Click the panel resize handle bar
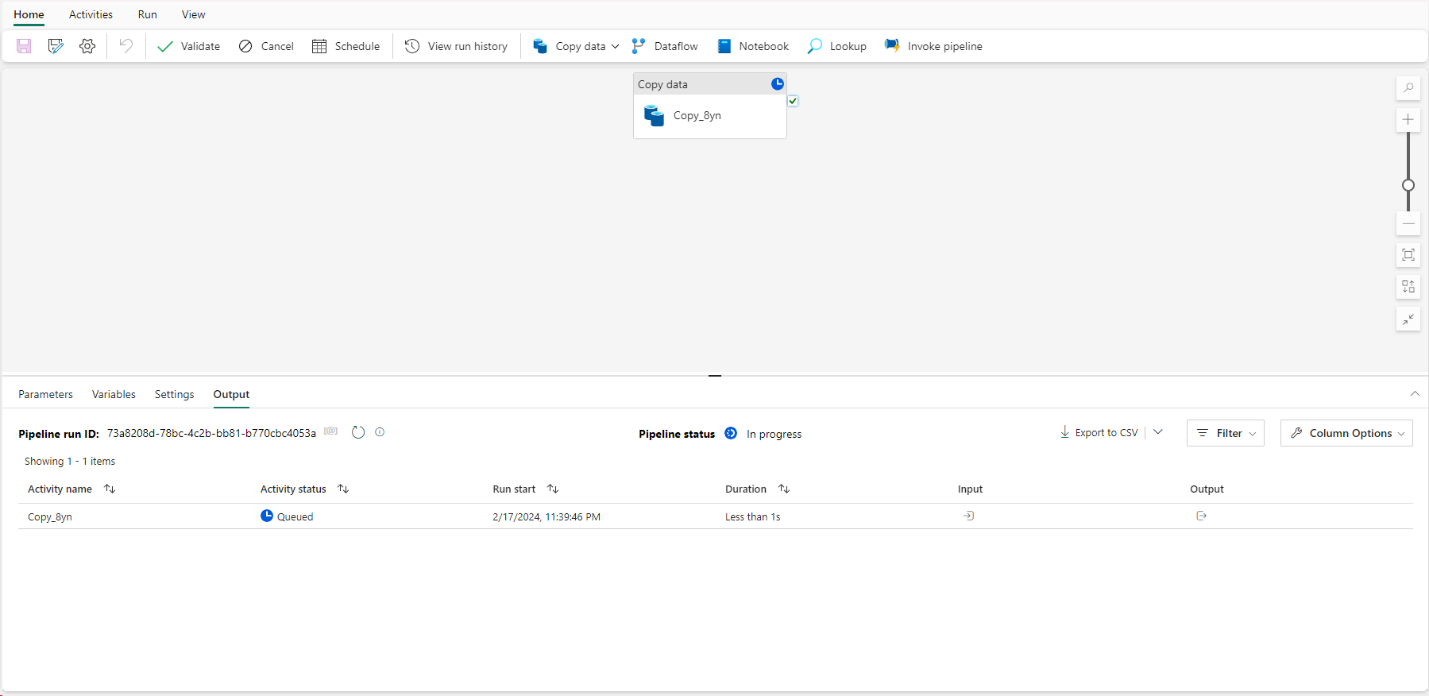 coord(714,376)
